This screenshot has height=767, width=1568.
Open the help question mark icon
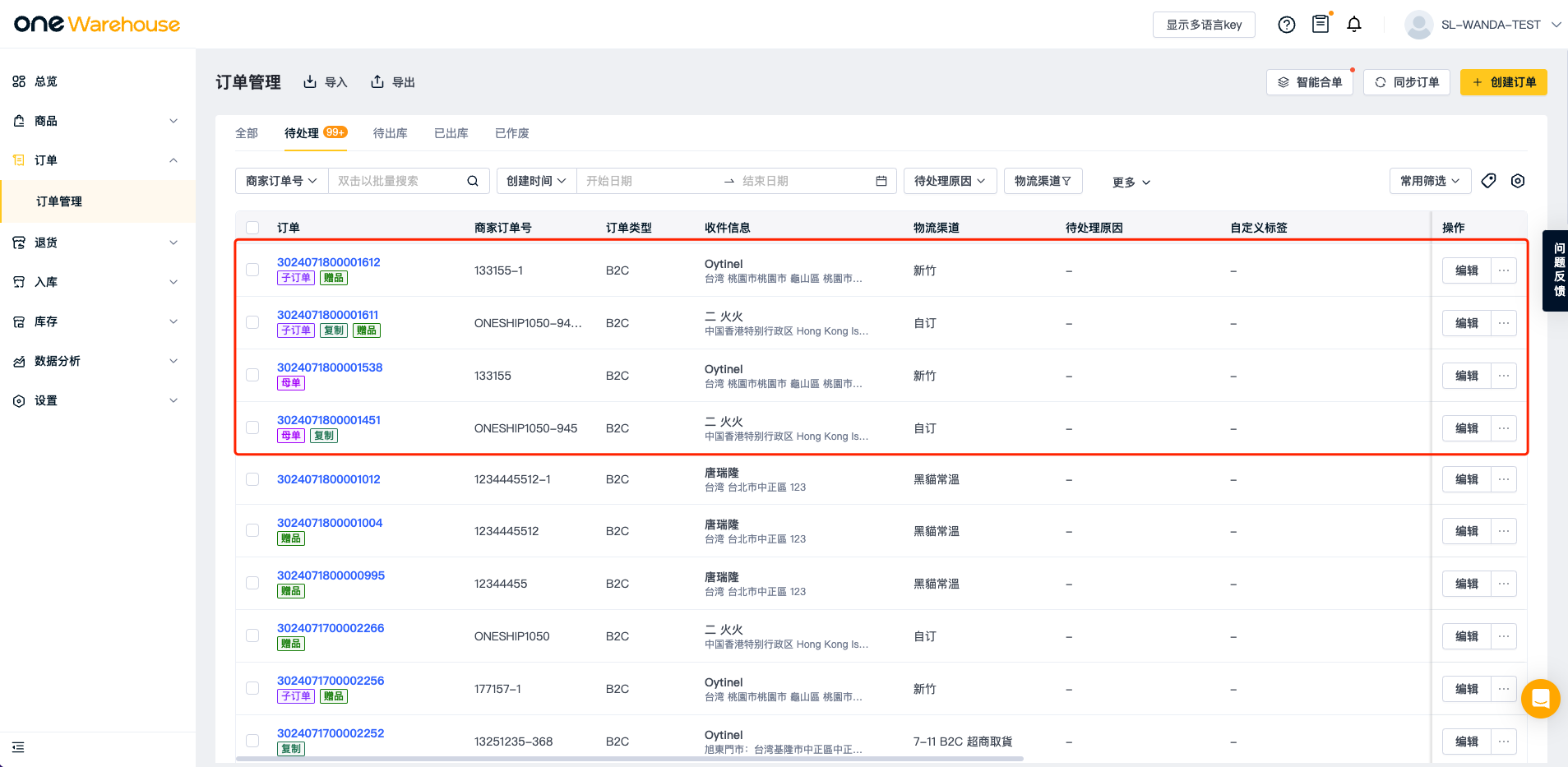(1286, 25)
